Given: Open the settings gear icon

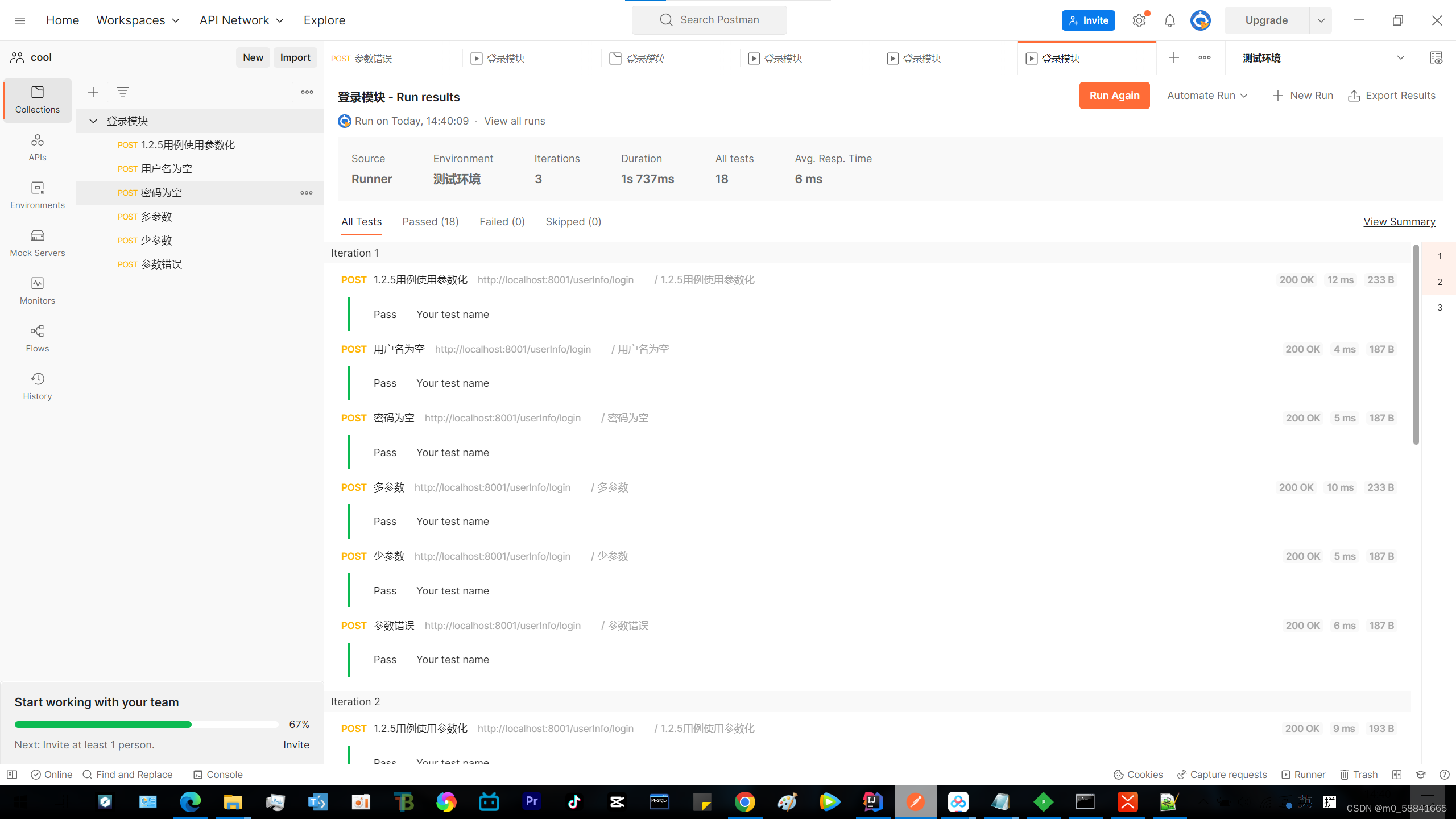Looking at the screenshot, I should tap(1139, 20).
